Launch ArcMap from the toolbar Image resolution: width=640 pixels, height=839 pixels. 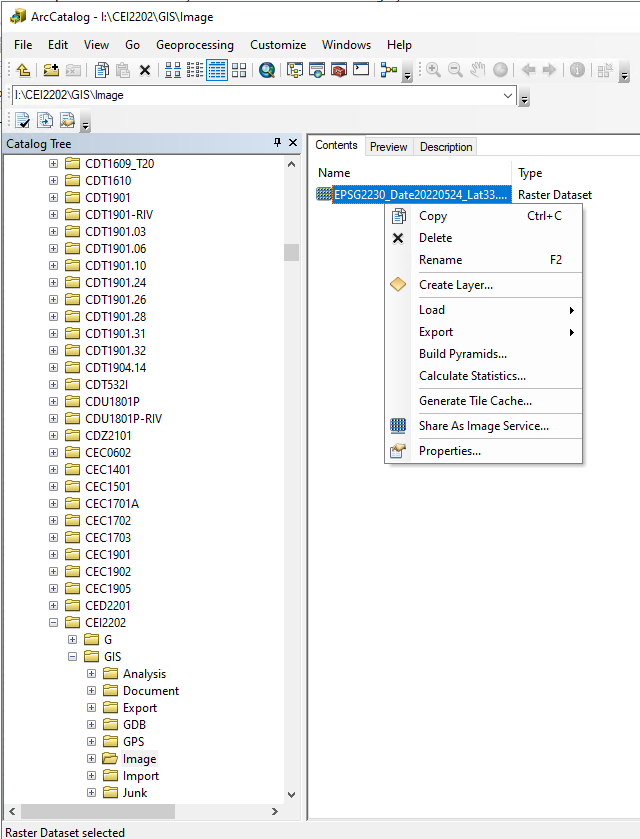click(266, 70)
